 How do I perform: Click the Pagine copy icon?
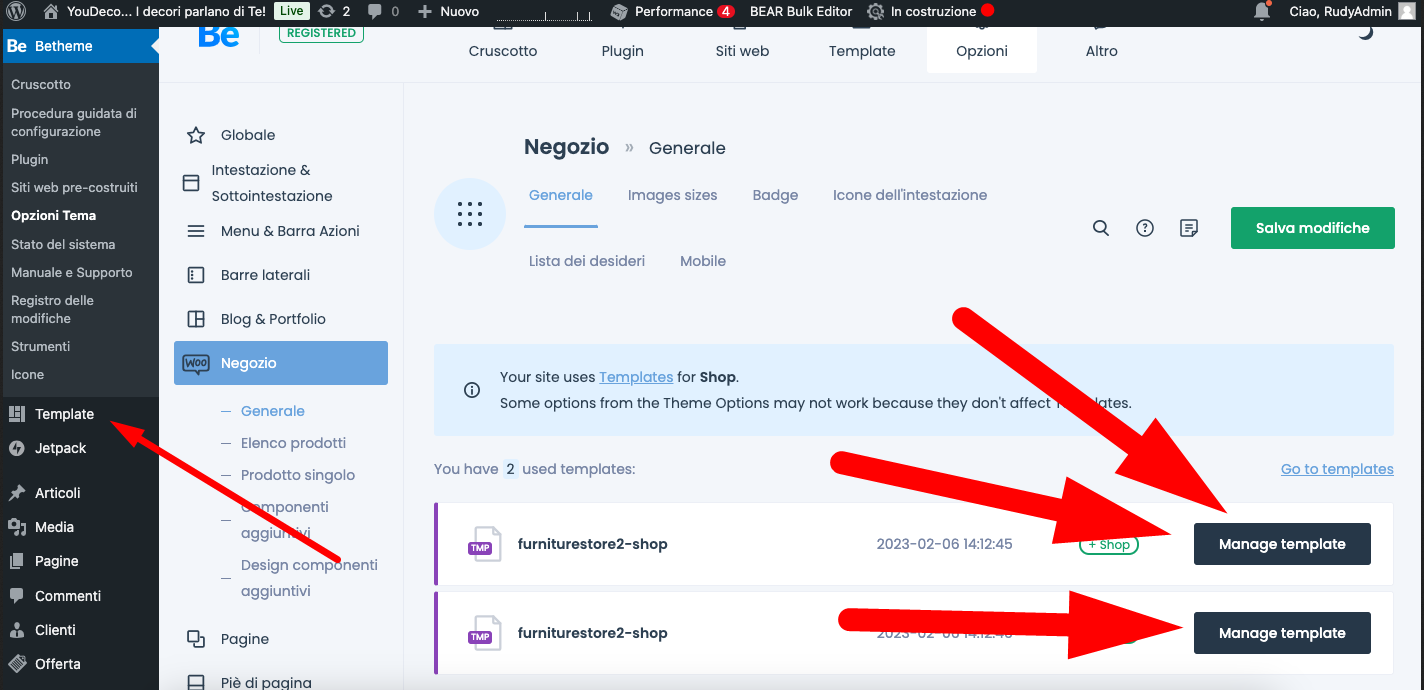click(x=196, y=639)
